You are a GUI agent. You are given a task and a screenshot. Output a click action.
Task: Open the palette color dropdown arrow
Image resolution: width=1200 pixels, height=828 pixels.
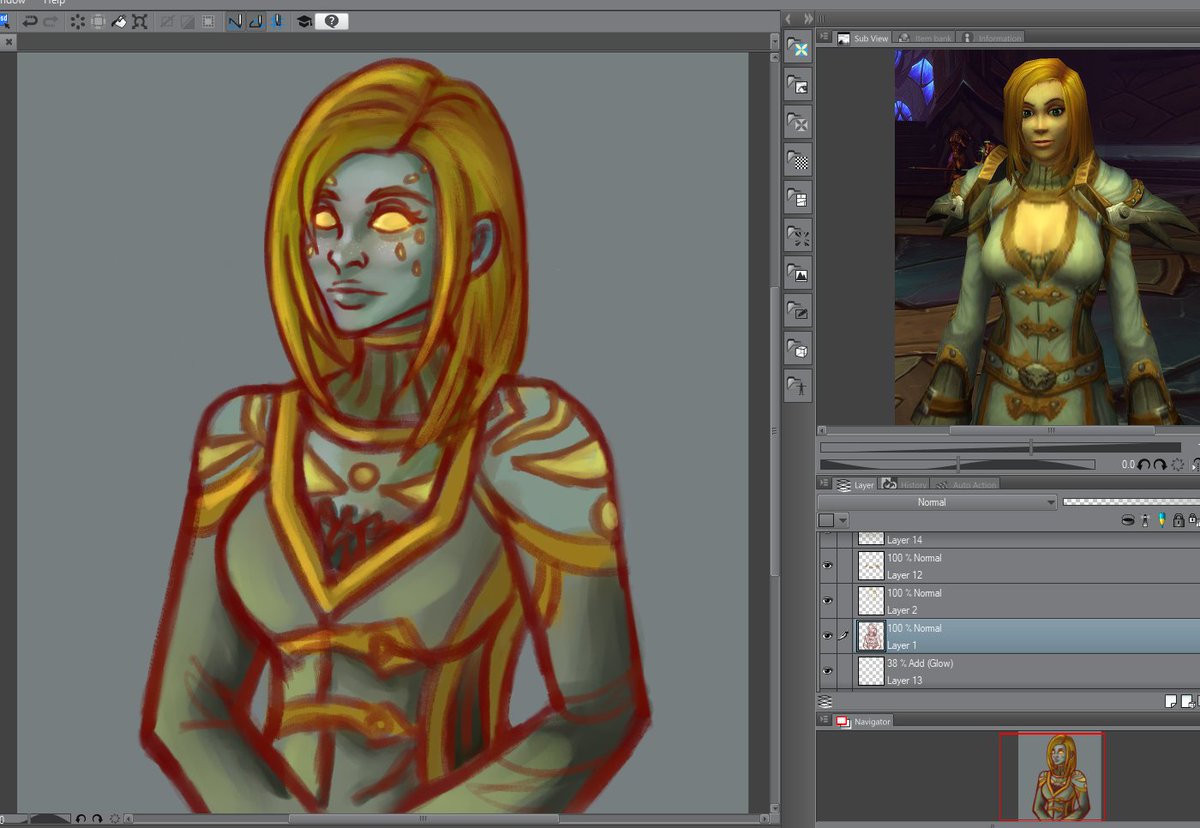(843, 520)
